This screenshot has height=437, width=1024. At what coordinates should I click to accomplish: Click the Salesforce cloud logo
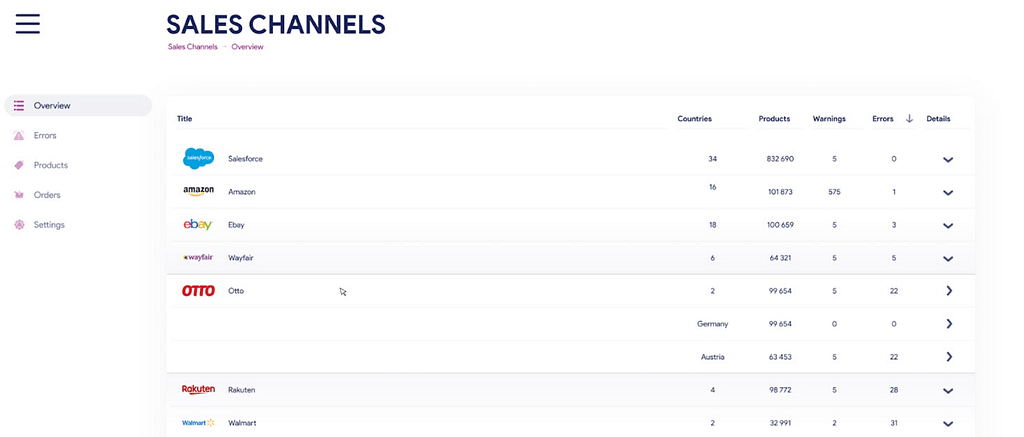click(198, 159)
